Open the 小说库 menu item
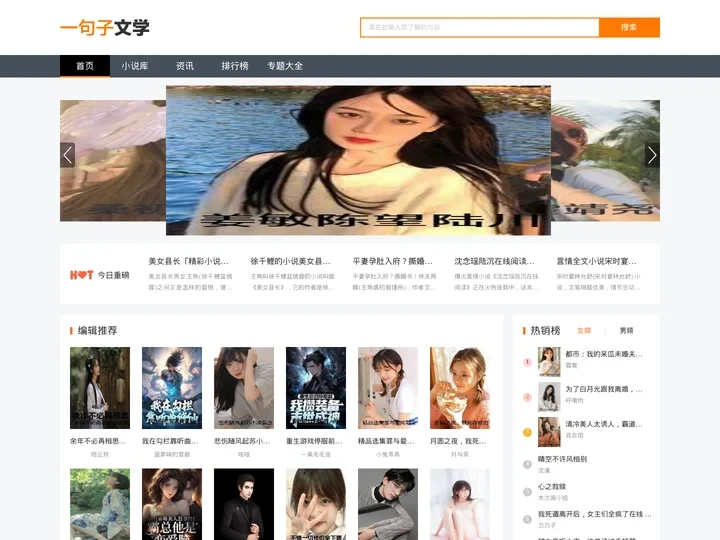The width and height of the screenshot is (720, 540). (135, 66)
